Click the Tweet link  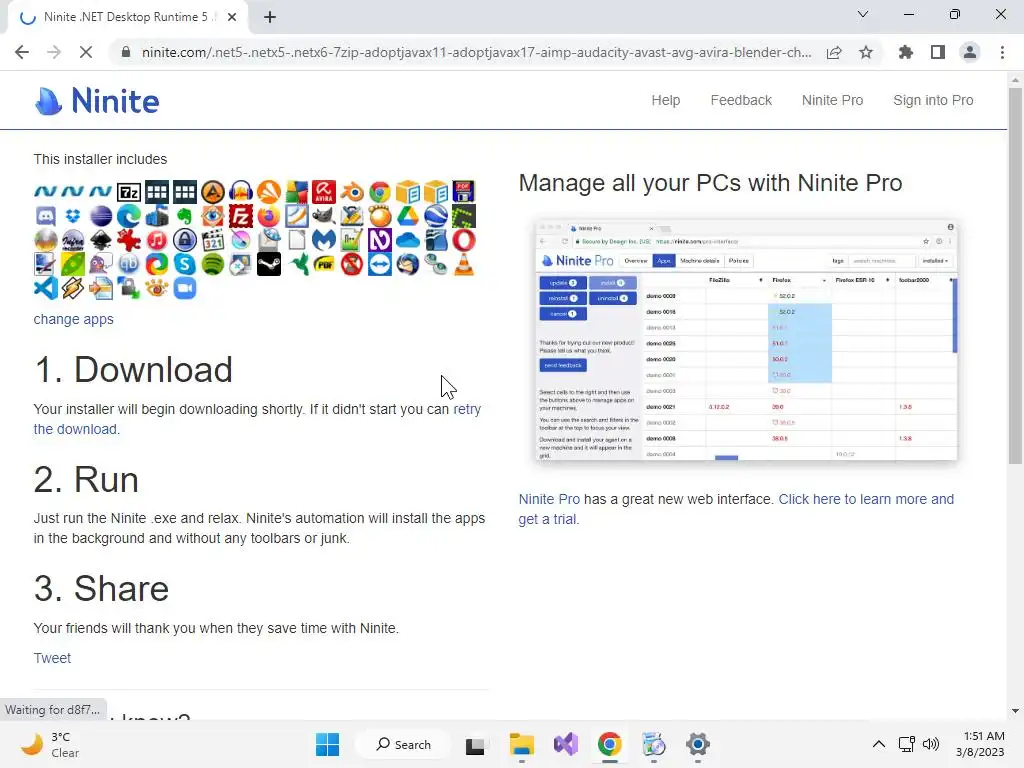[52, 658]
